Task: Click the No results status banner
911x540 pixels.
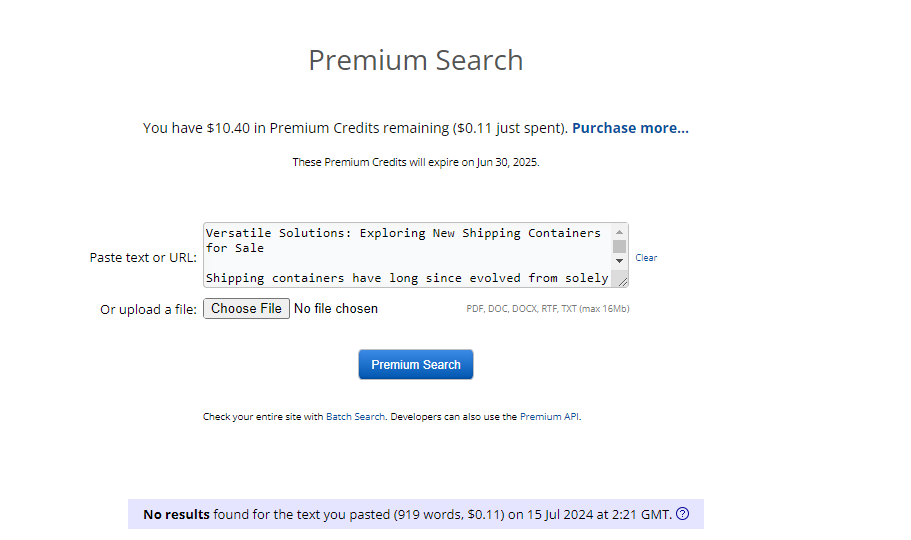Action: [416, 514]
